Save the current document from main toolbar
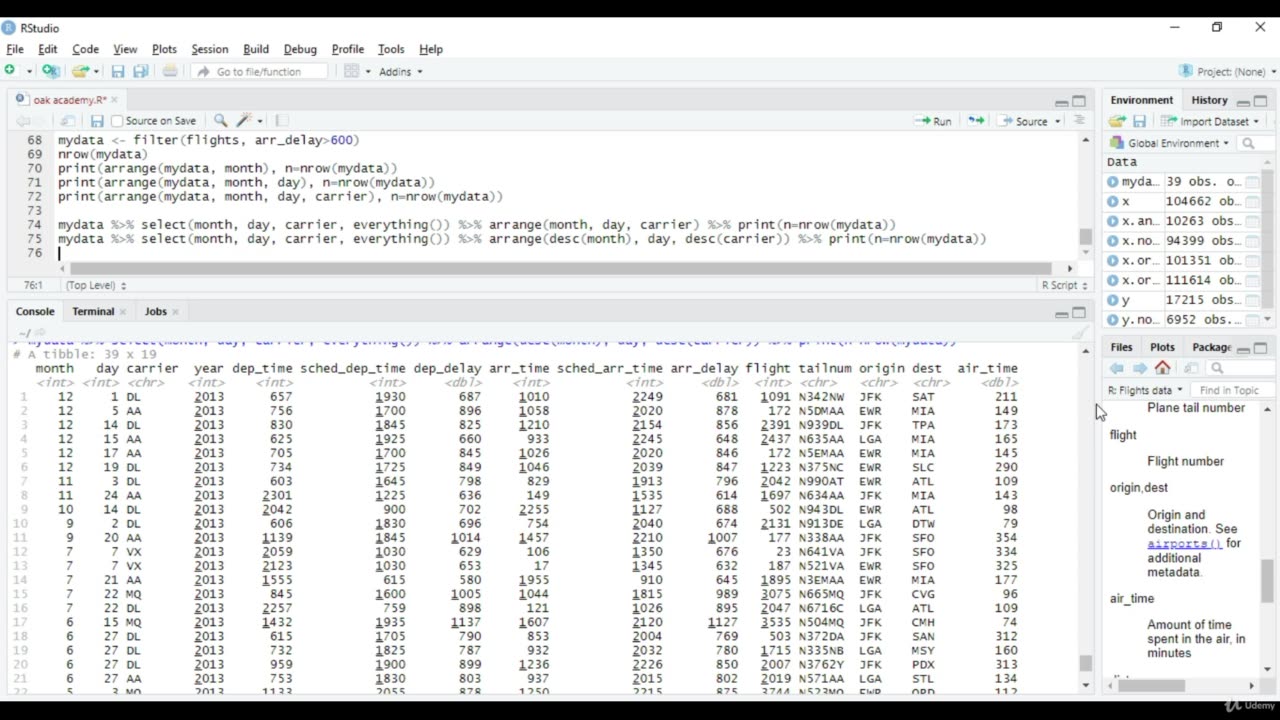This screenshot has height=720, width=1280. [x=118, y=71]
